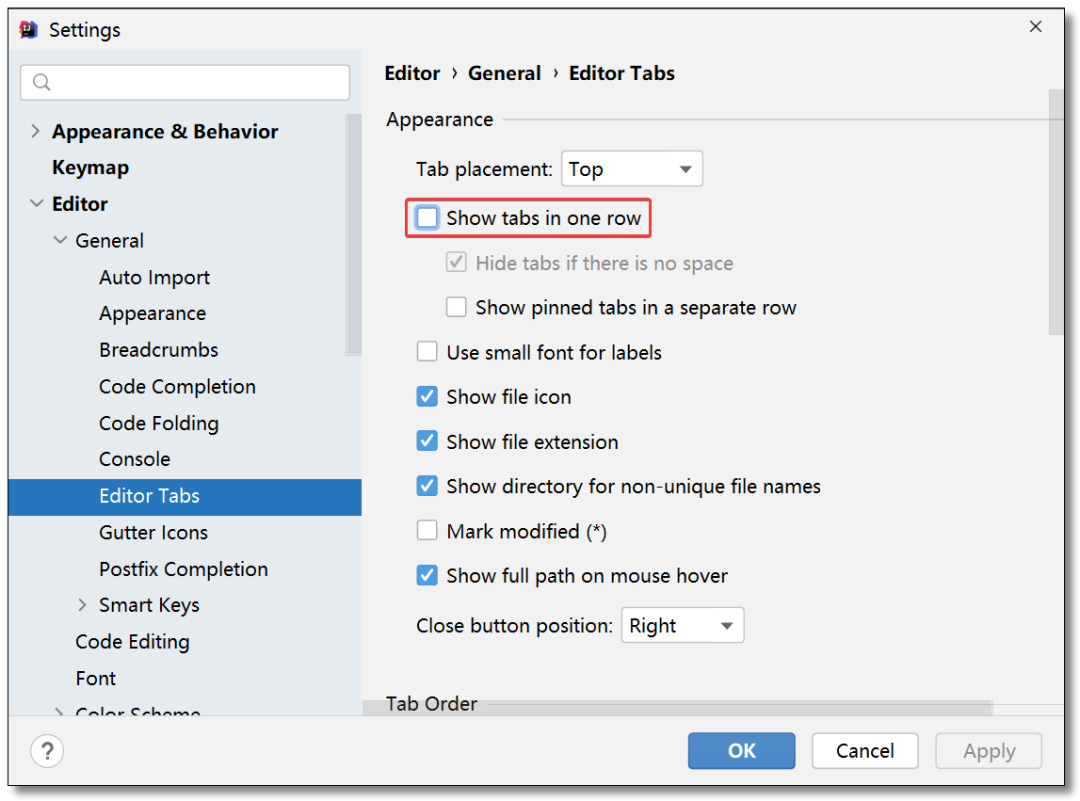The image size is (1080, 801).
Task: Click the help question mark icon
Action: tap(47, 751)
